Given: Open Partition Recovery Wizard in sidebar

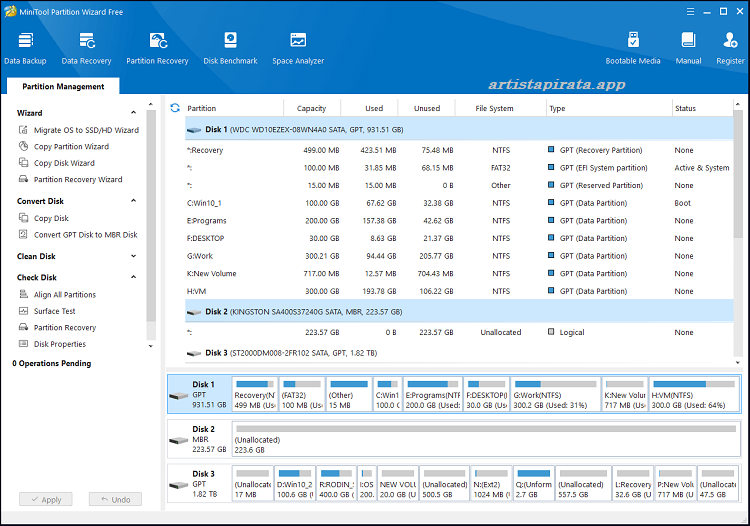Looking at the screenshot, I should (70, 179).
